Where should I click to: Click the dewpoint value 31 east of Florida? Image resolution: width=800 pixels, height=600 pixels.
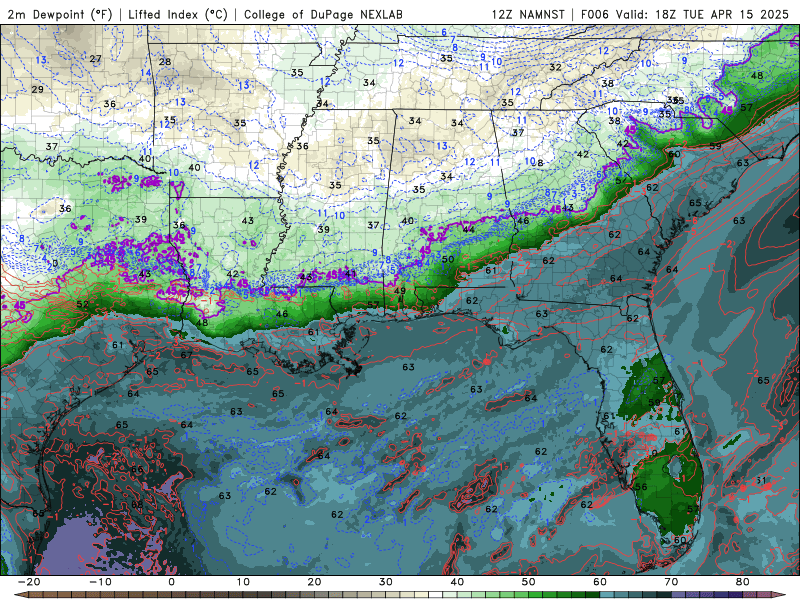click(x=761, y=480)
